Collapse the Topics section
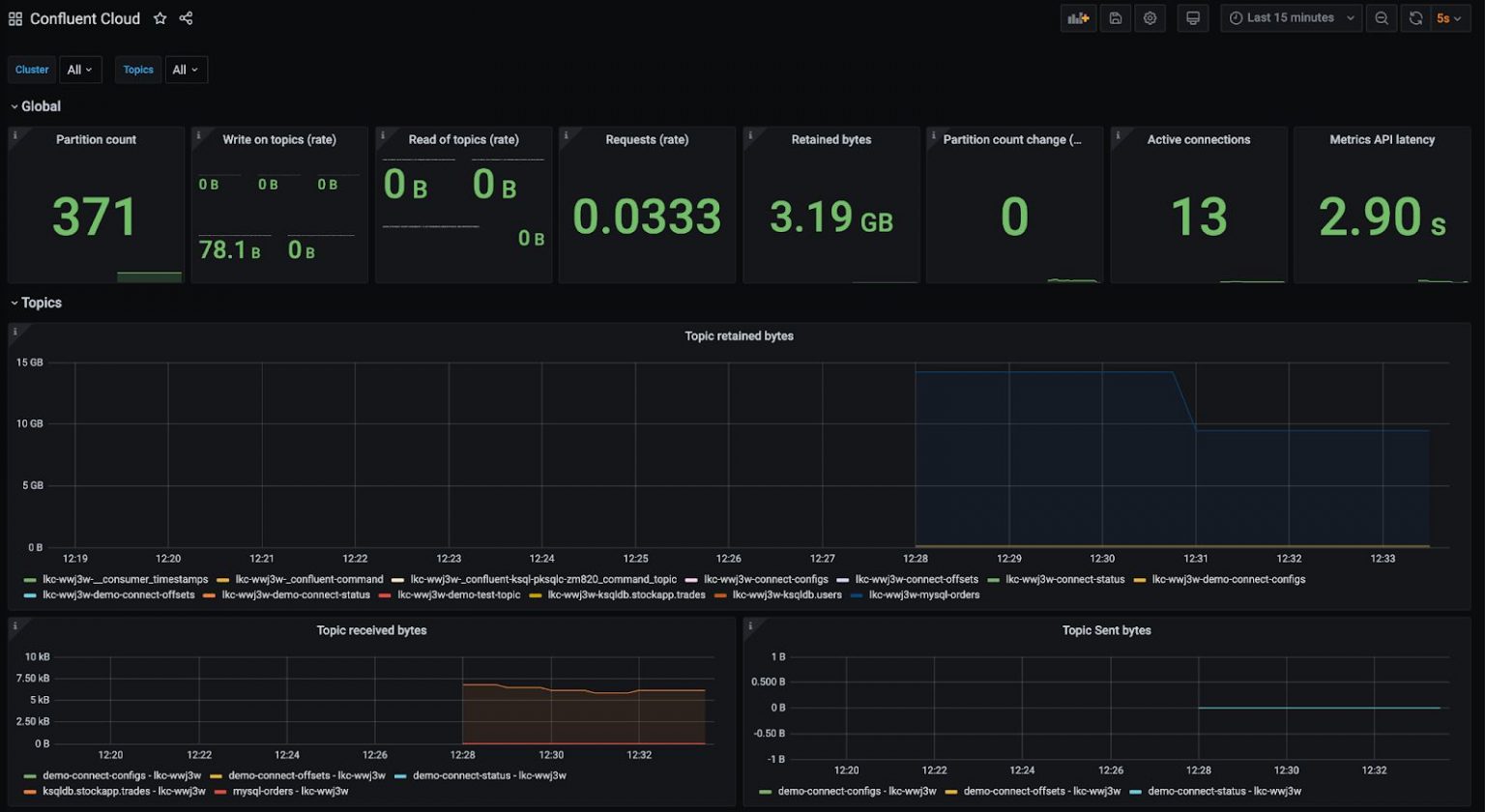The image size is (1485, 812). [x=40, y=303]
